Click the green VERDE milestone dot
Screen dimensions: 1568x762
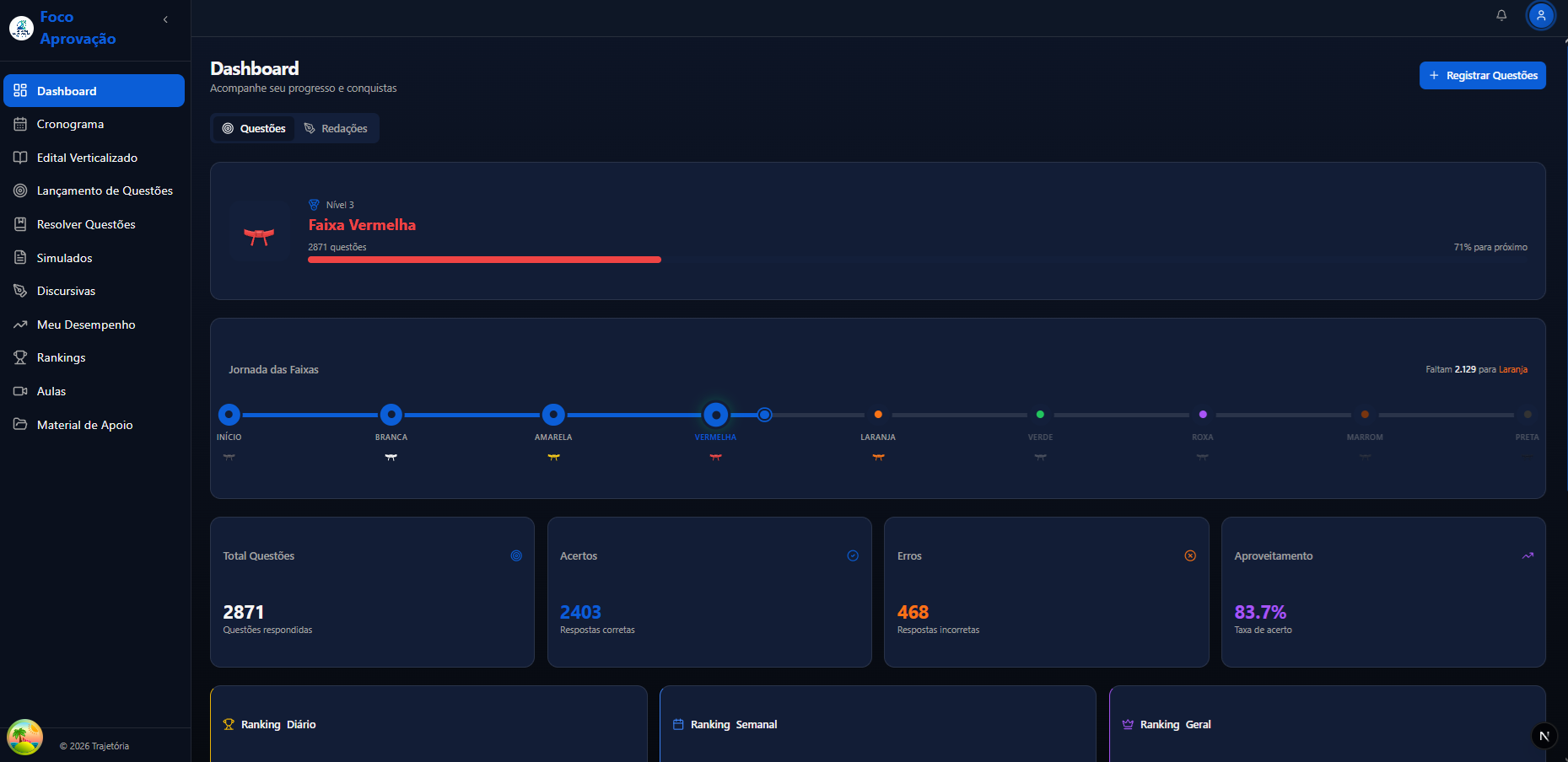1040,415
